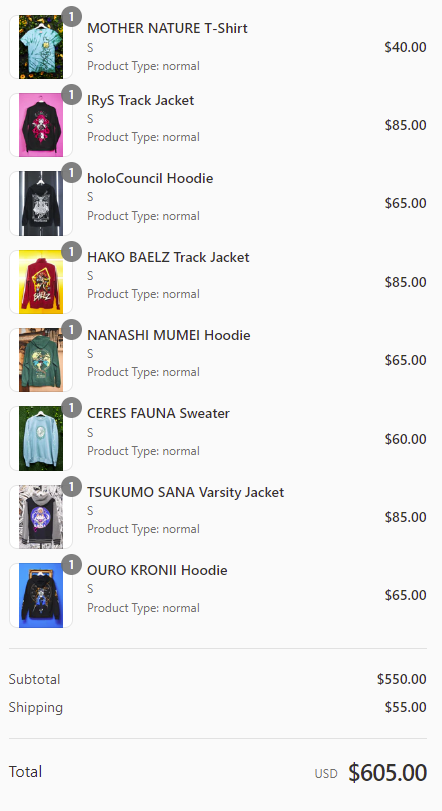Click the MOTHER NATURE T-Shirt thumbnail
442x811 pixels.
coord(41,47)
